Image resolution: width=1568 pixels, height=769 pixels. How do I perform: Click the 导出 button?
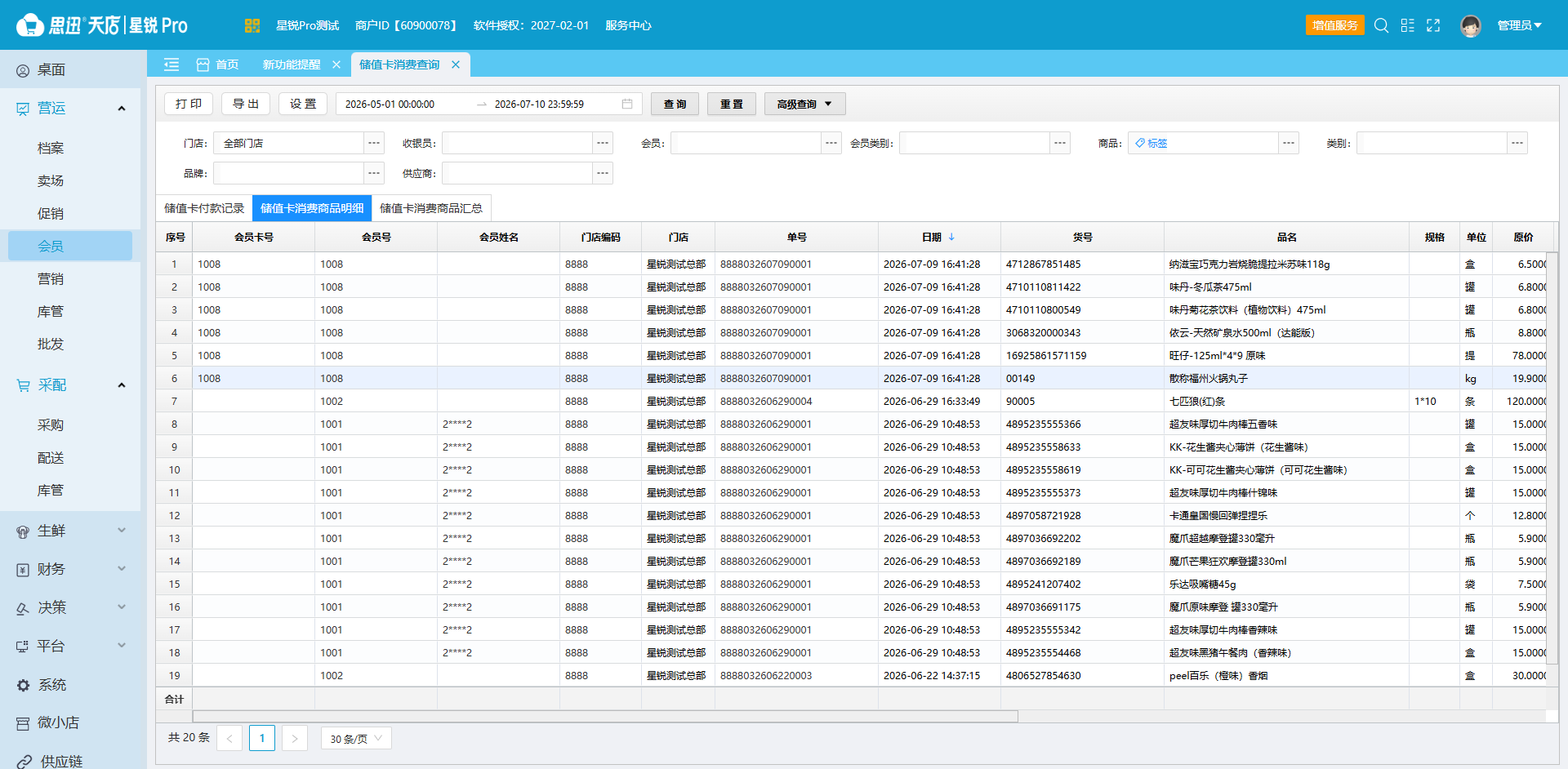[246, 104]
